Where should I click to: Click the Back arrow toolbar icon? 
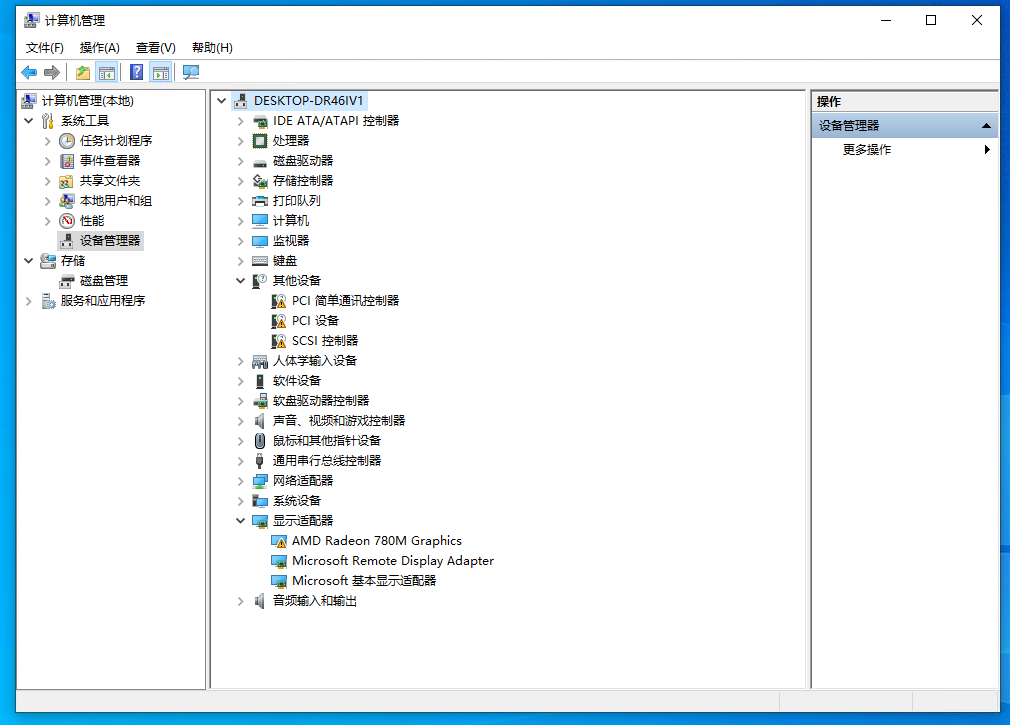(29, 72)
